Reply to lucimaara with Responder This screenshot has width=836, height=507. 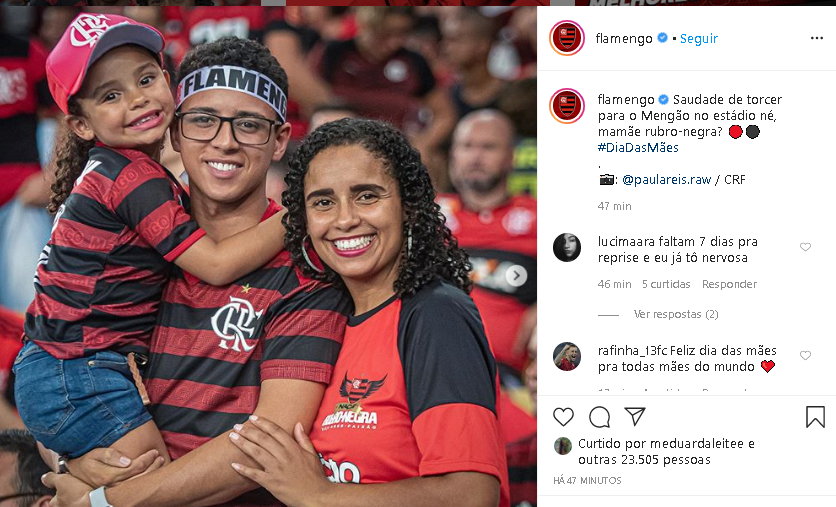pos(729,284)
